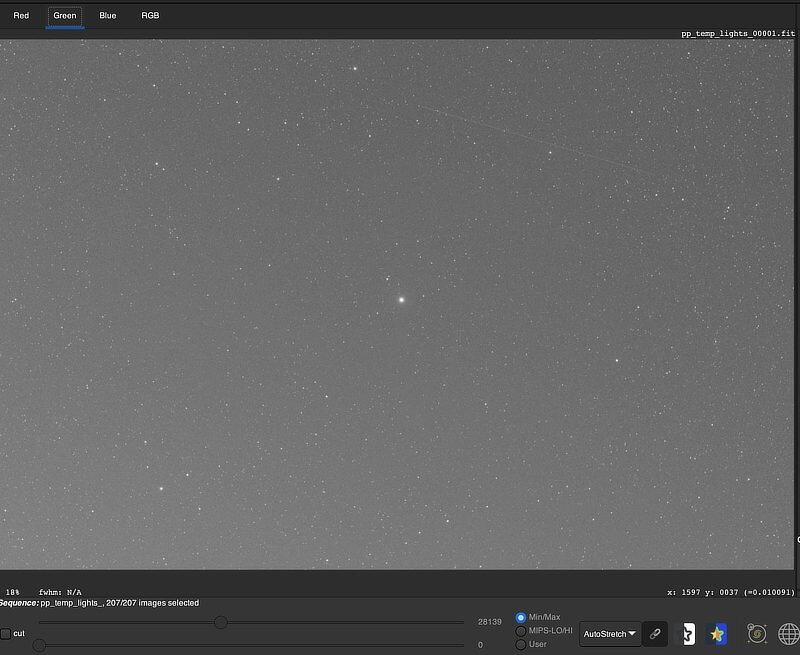Toggle the negative view icon
800x655 pixels.
[688, 634]
